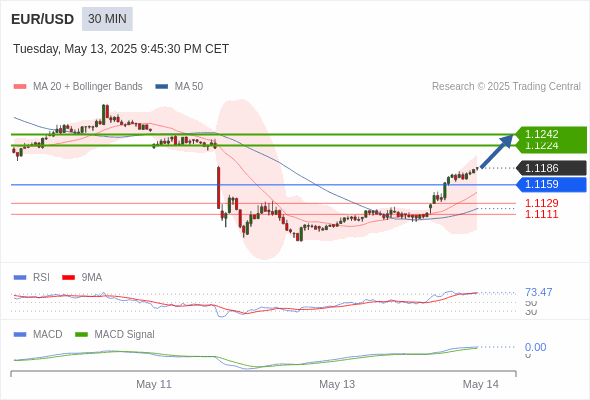Toggle the MACD legend entry
590x400 pixels.
(38, 334)
